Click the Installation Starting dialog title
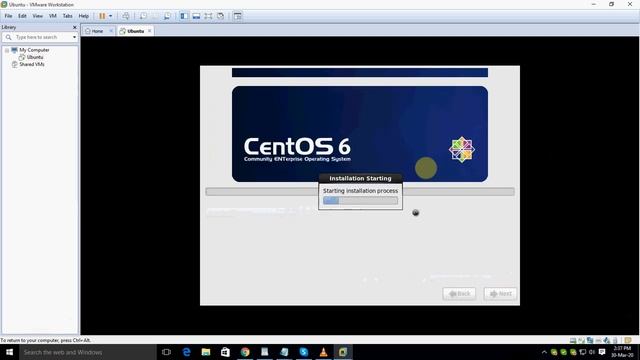Viewport: 640px width, 360px height. (x=360, y=178)
